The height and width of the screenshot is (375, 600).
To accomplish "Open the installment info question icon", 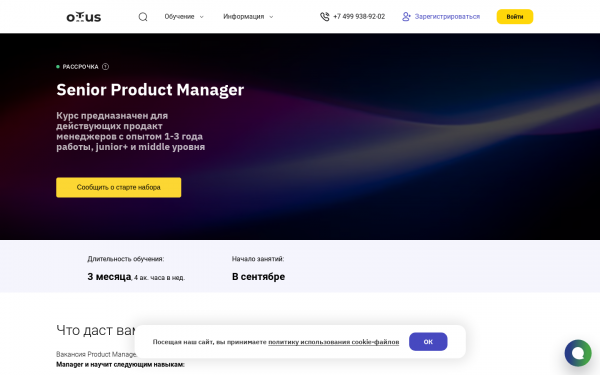I will tap(106, 67).
